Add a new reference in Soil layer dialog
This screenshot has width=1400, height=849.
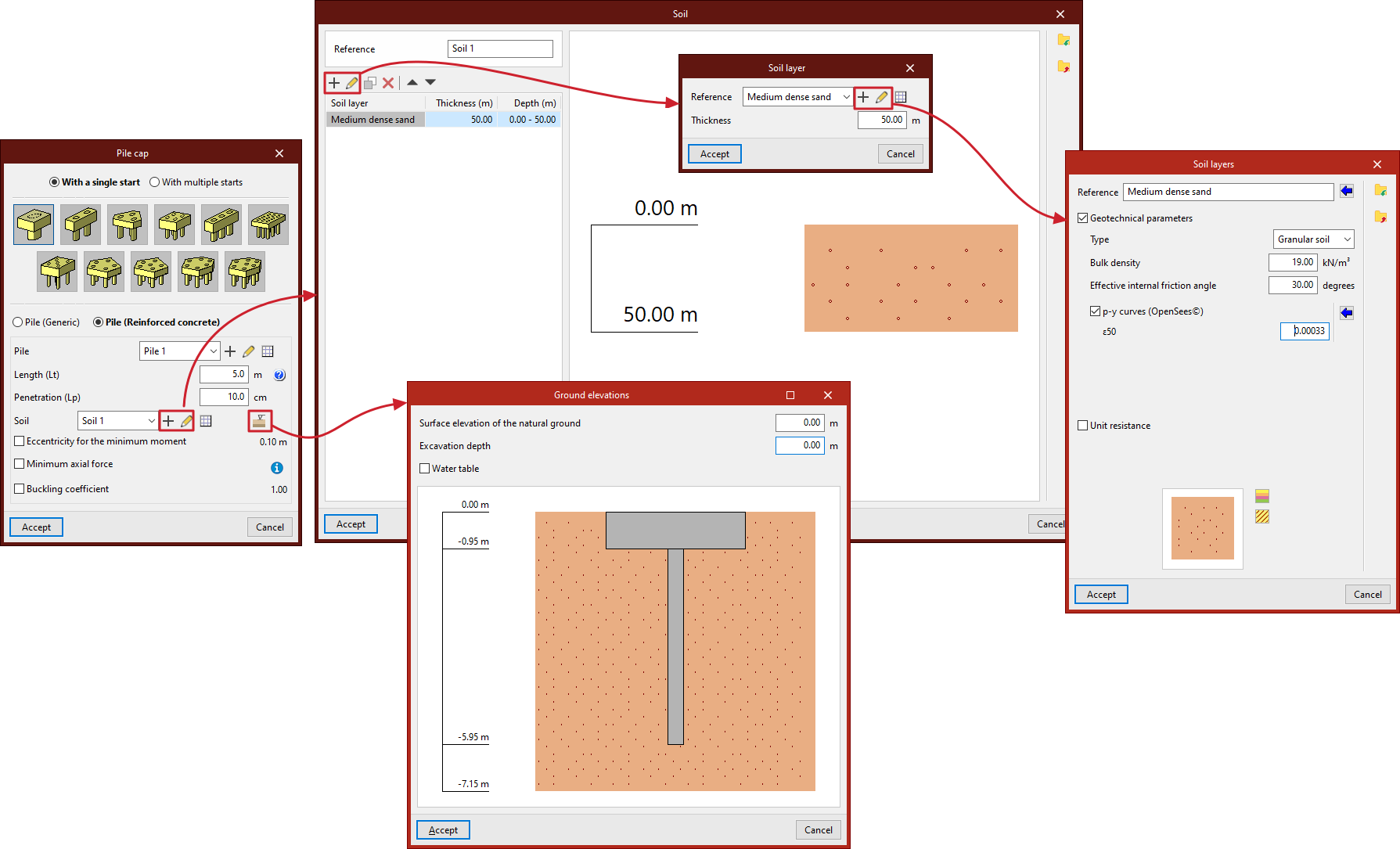pos(863,97)
